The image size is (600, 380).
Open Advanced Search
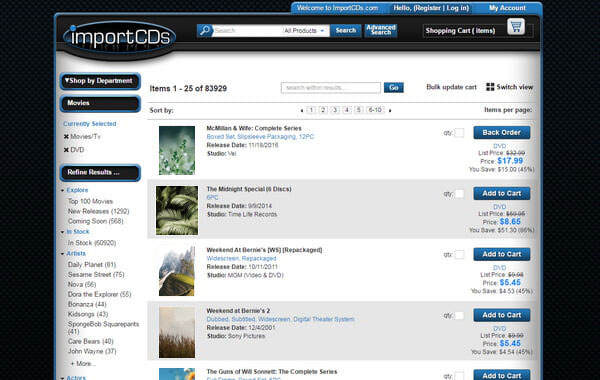(x=381, y=30)
